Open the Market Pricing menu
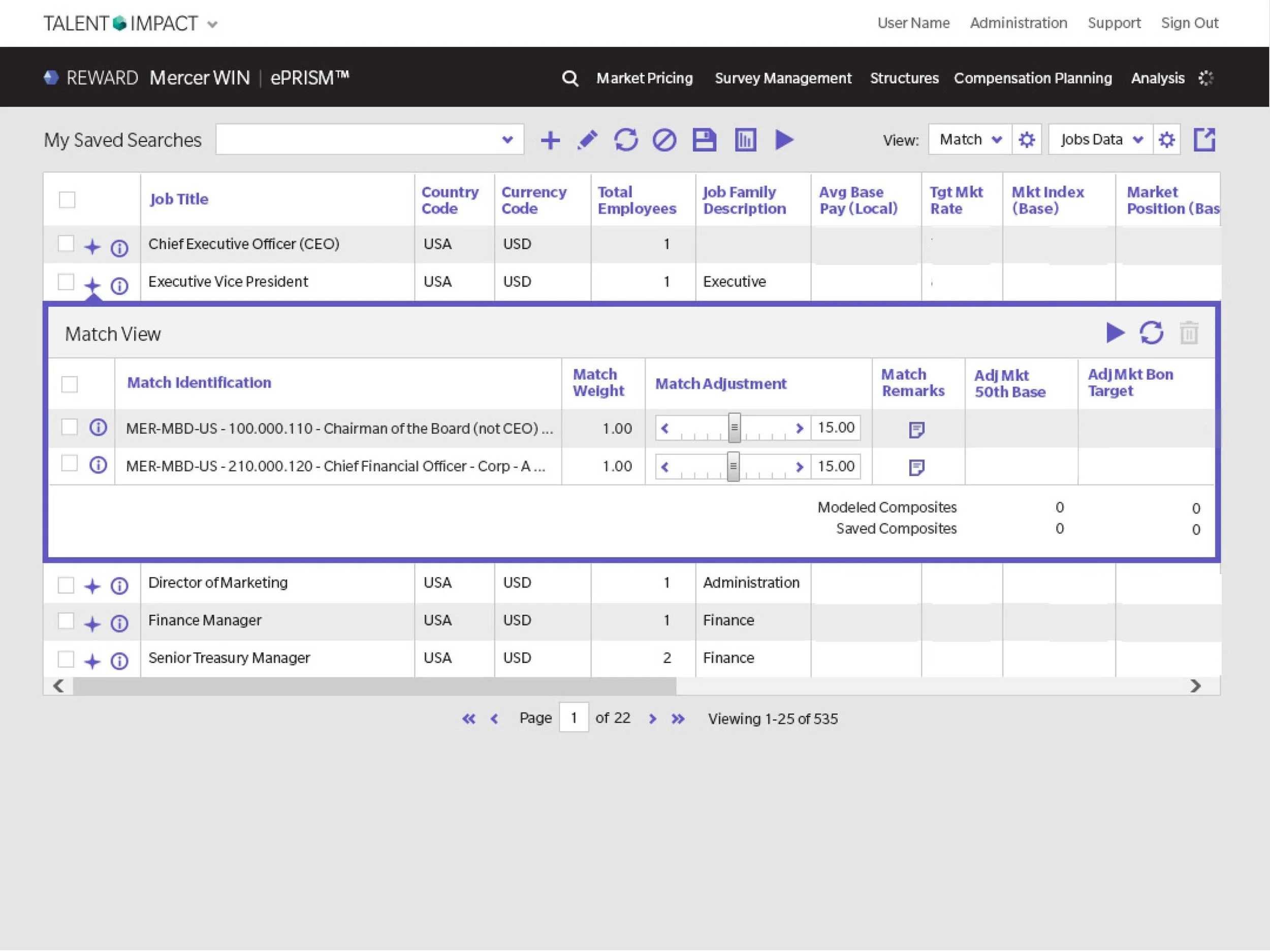1270x952 pixels. tap(644, 78)
